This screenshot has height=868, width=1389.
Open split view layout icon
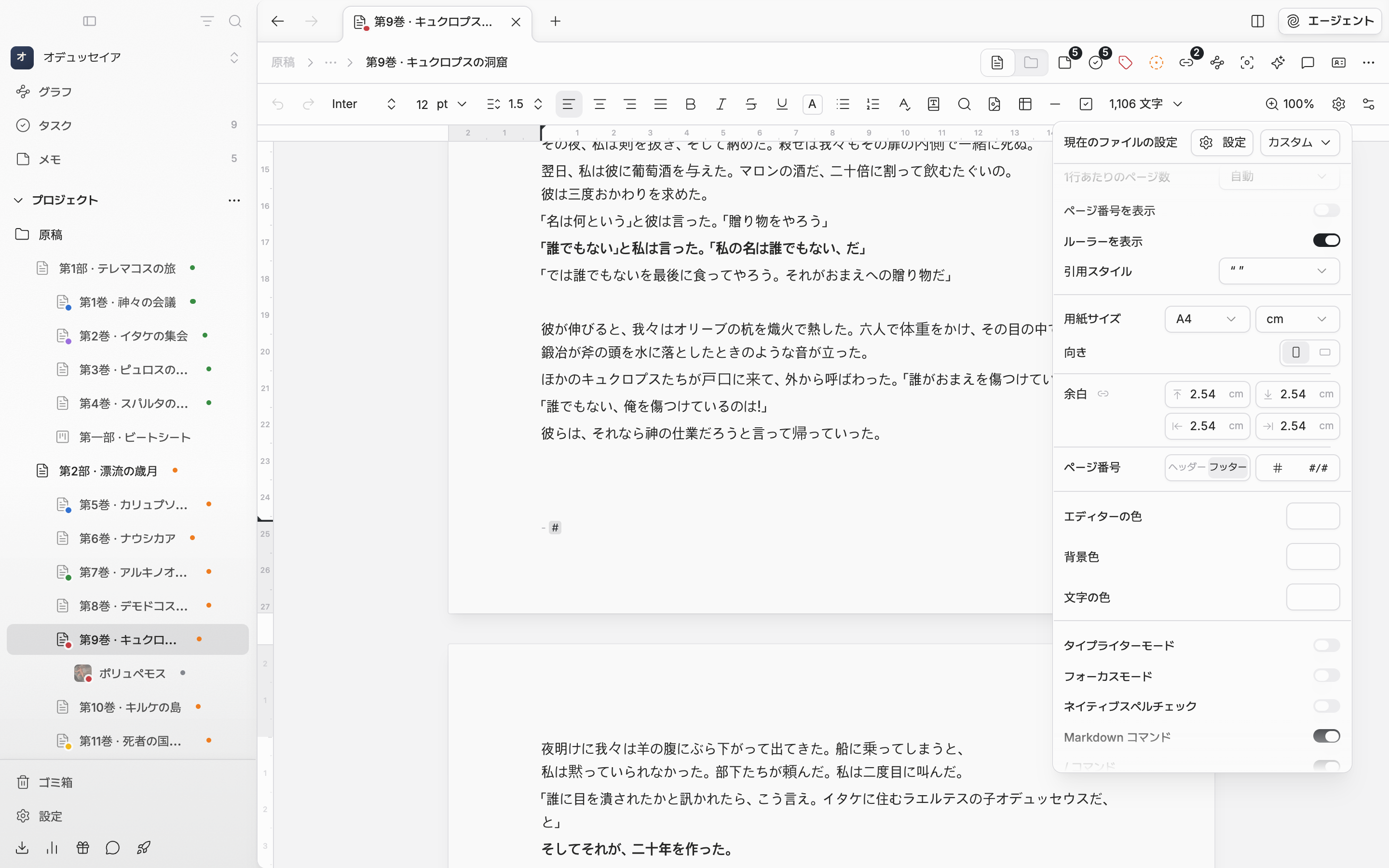1257,21
